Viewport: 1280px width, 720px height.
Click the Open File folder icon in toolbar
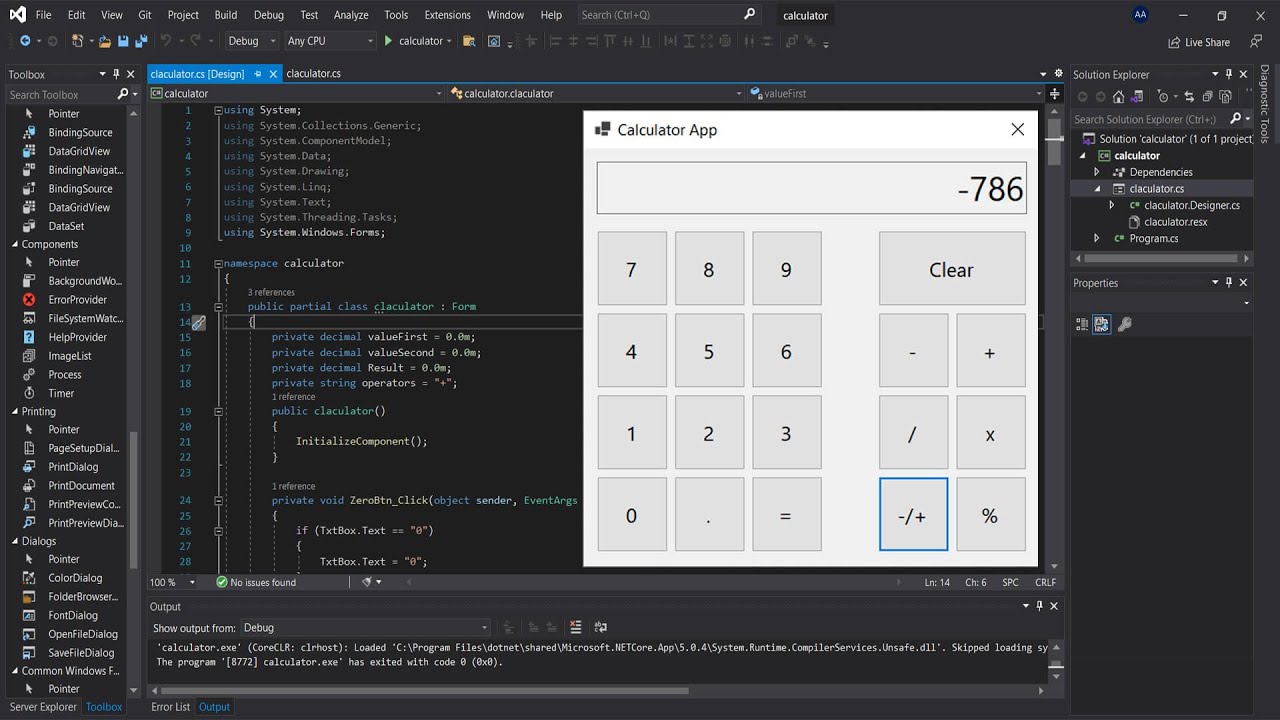[104, 41]
